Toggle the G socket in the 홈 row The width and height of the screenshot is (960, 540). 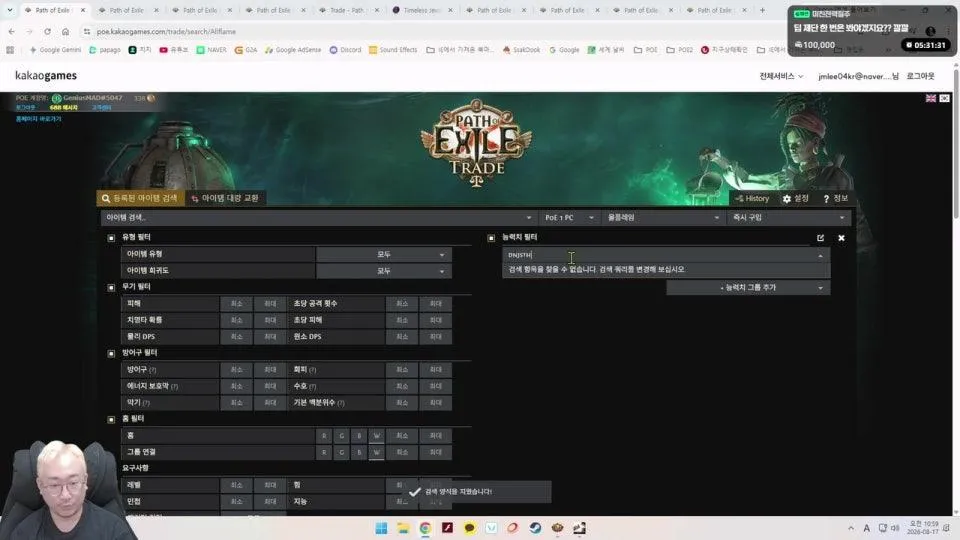pos(342,435)
